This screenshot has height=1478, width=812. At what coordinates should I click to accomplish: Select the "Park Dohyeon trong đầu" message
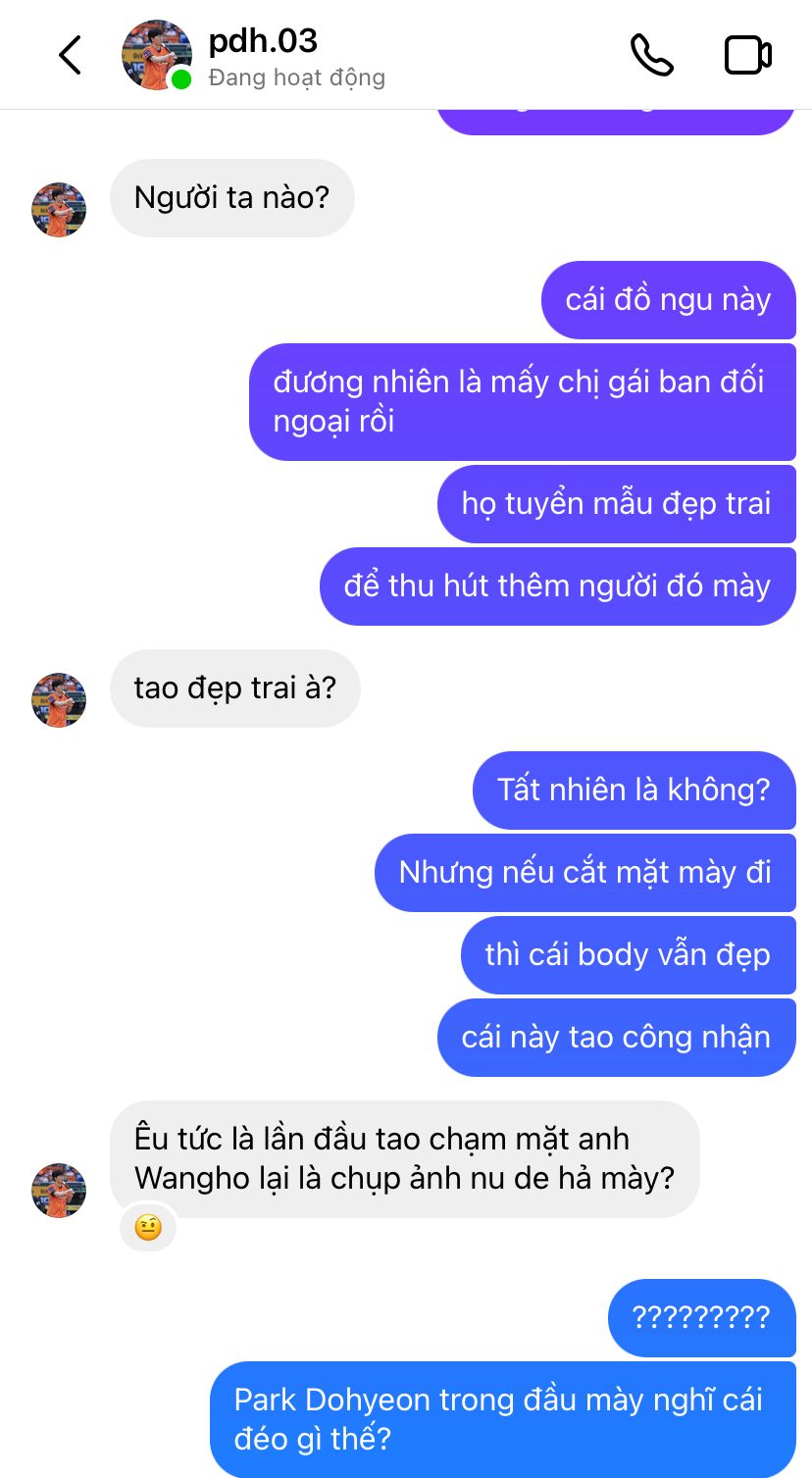503,1419
